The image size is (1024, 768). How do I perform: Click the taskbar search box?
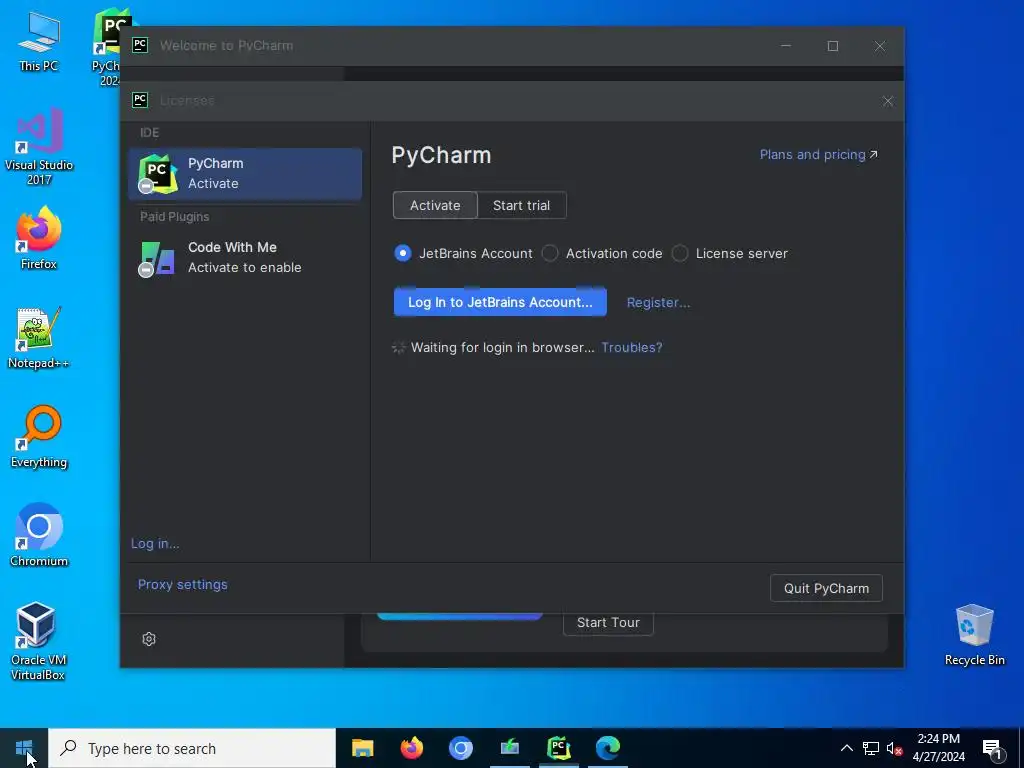tap(192, 748)
